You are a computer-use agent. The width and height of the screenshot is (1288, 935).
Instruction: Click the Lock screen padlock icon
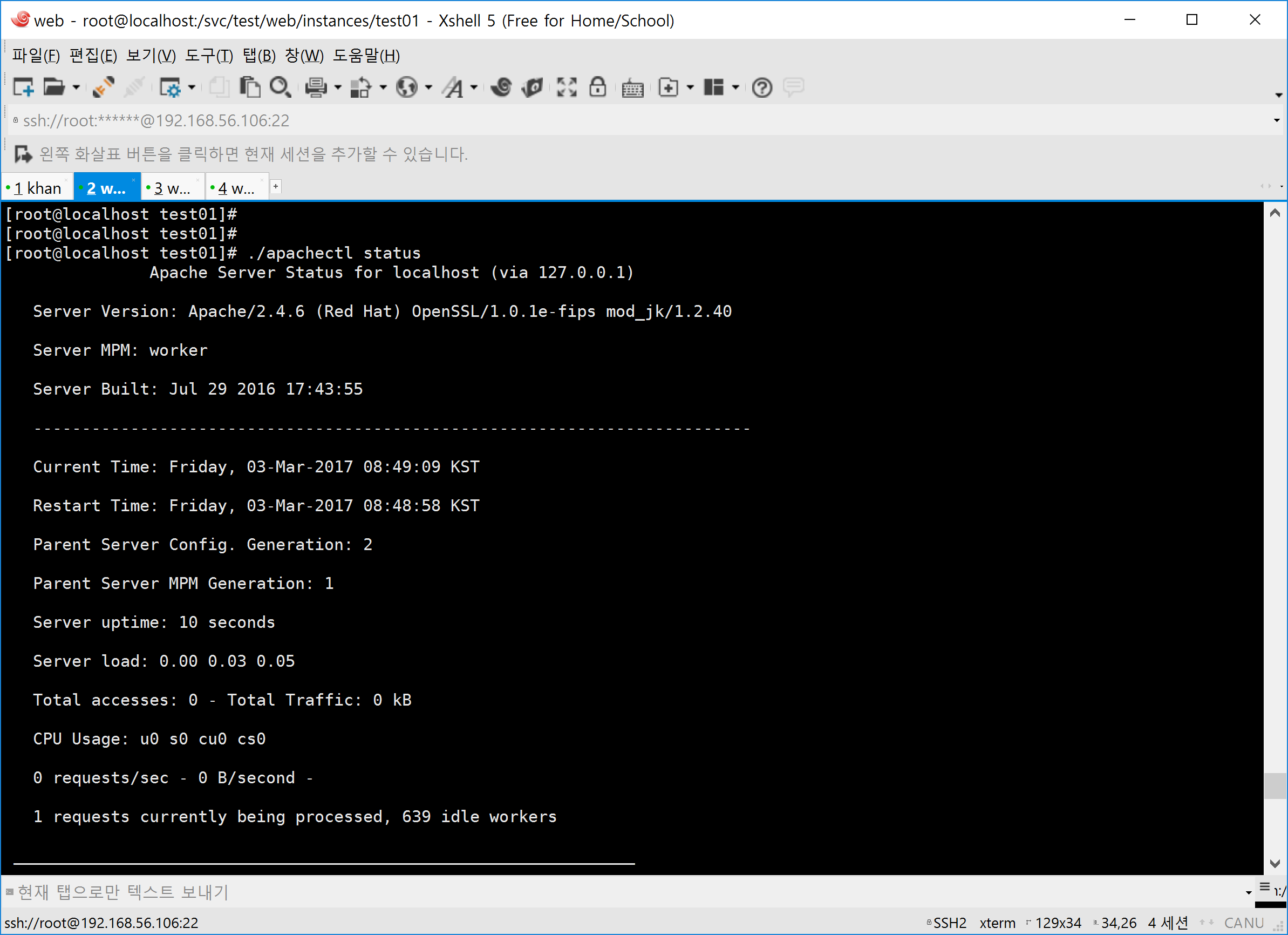click(597, 87)
